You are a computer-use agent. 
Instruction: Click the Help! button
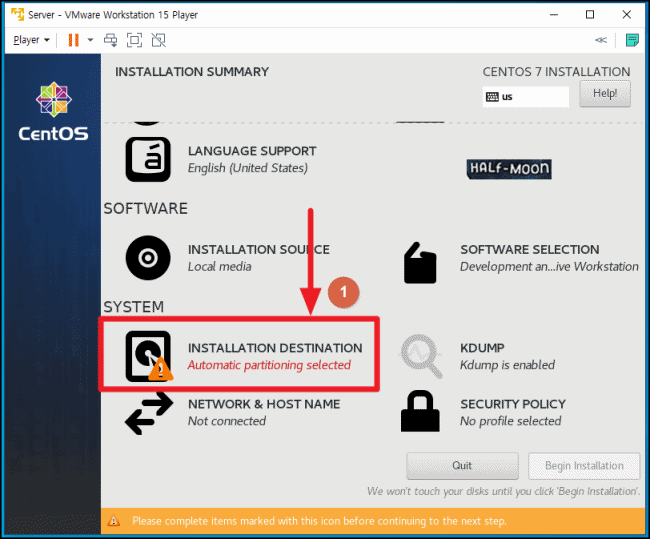click(x=605, y=94)
